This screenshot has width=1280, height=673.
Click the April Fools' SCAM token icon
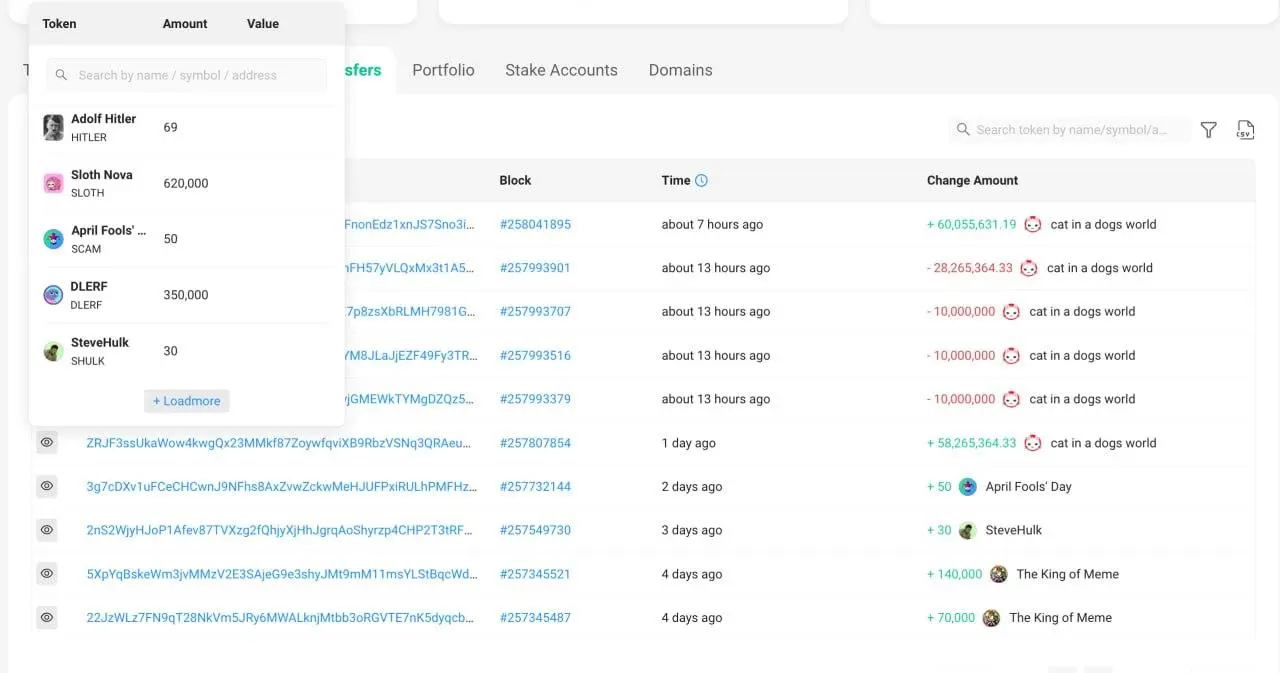pos(53,239)
